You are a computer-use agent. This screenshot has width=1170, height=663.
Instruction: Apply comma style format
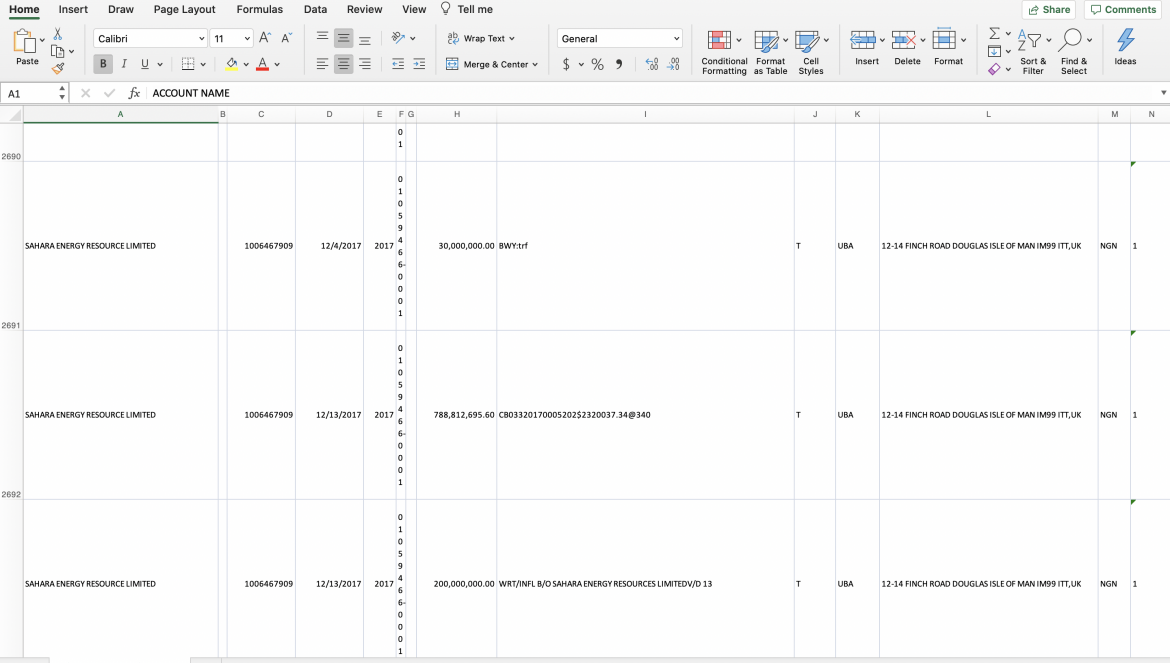[x=619, y=64]
